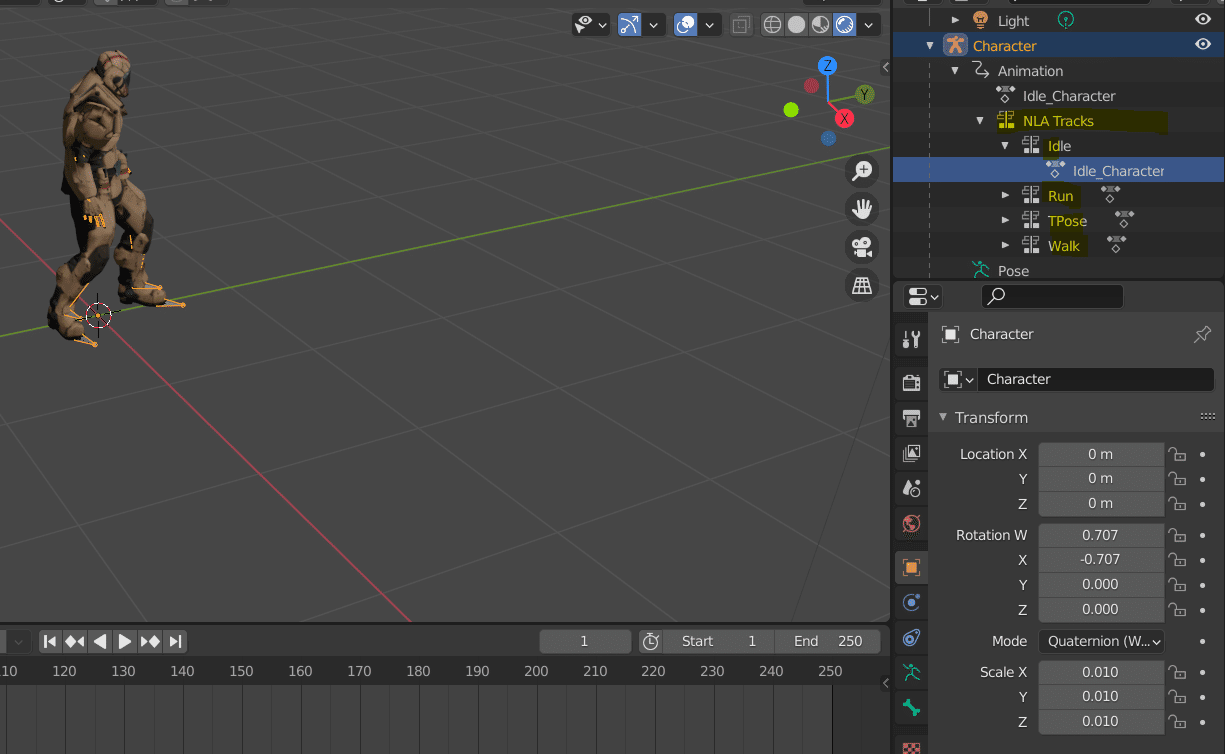Click the Rotation W value field
Screen dimensions: 1225x754
[1101, 535]
